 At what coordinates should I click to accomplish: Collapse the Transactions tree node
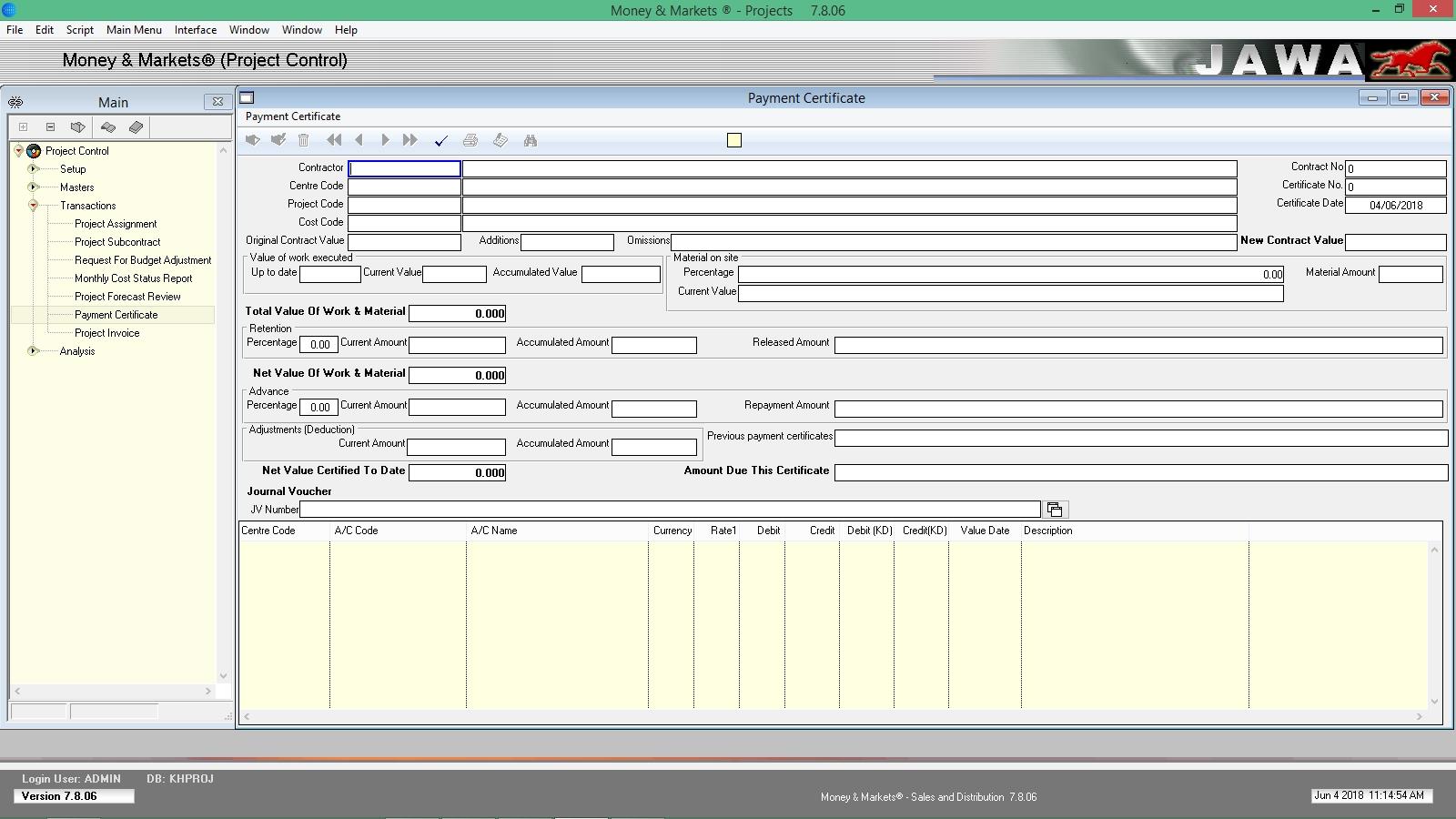[33, 206]
